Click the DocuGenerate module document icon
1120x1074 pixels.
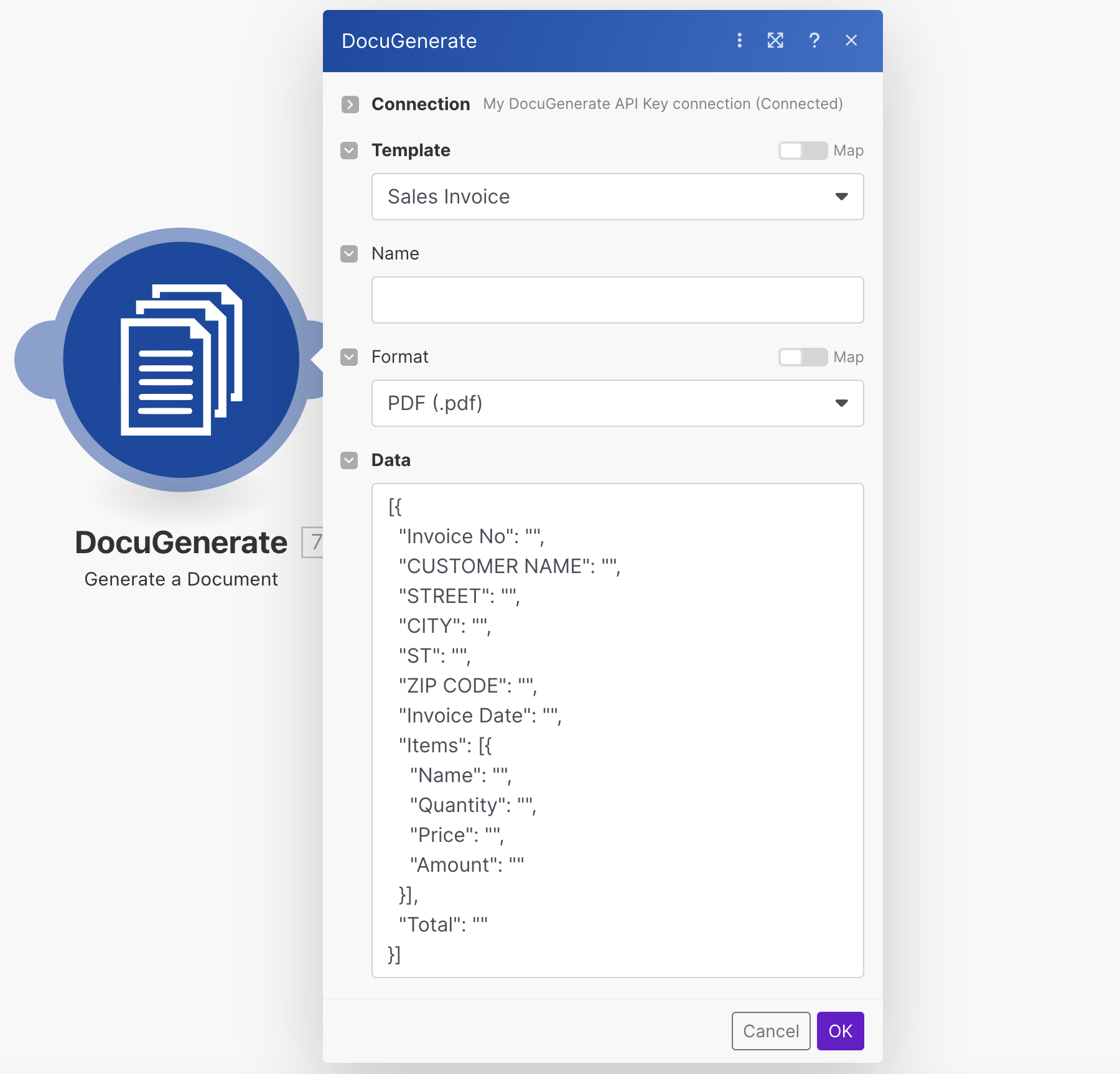(x=181, y=360)
